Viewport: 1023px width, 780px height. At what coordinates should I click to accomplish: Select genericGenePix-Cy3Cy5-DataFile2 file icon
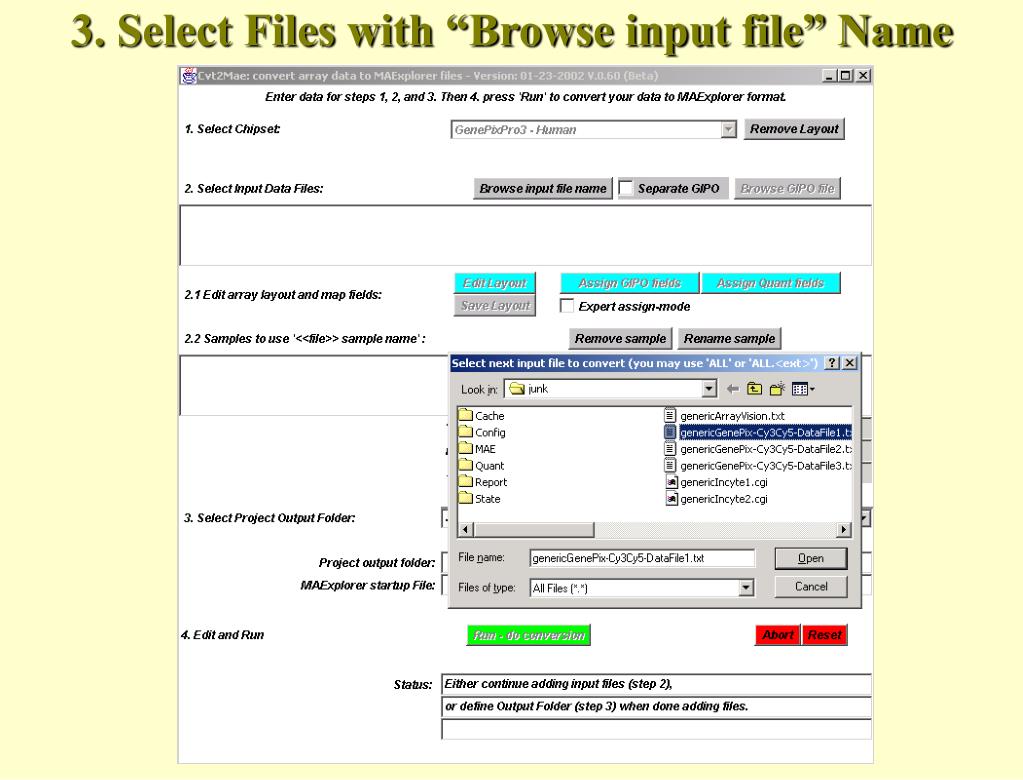point(670,449)
